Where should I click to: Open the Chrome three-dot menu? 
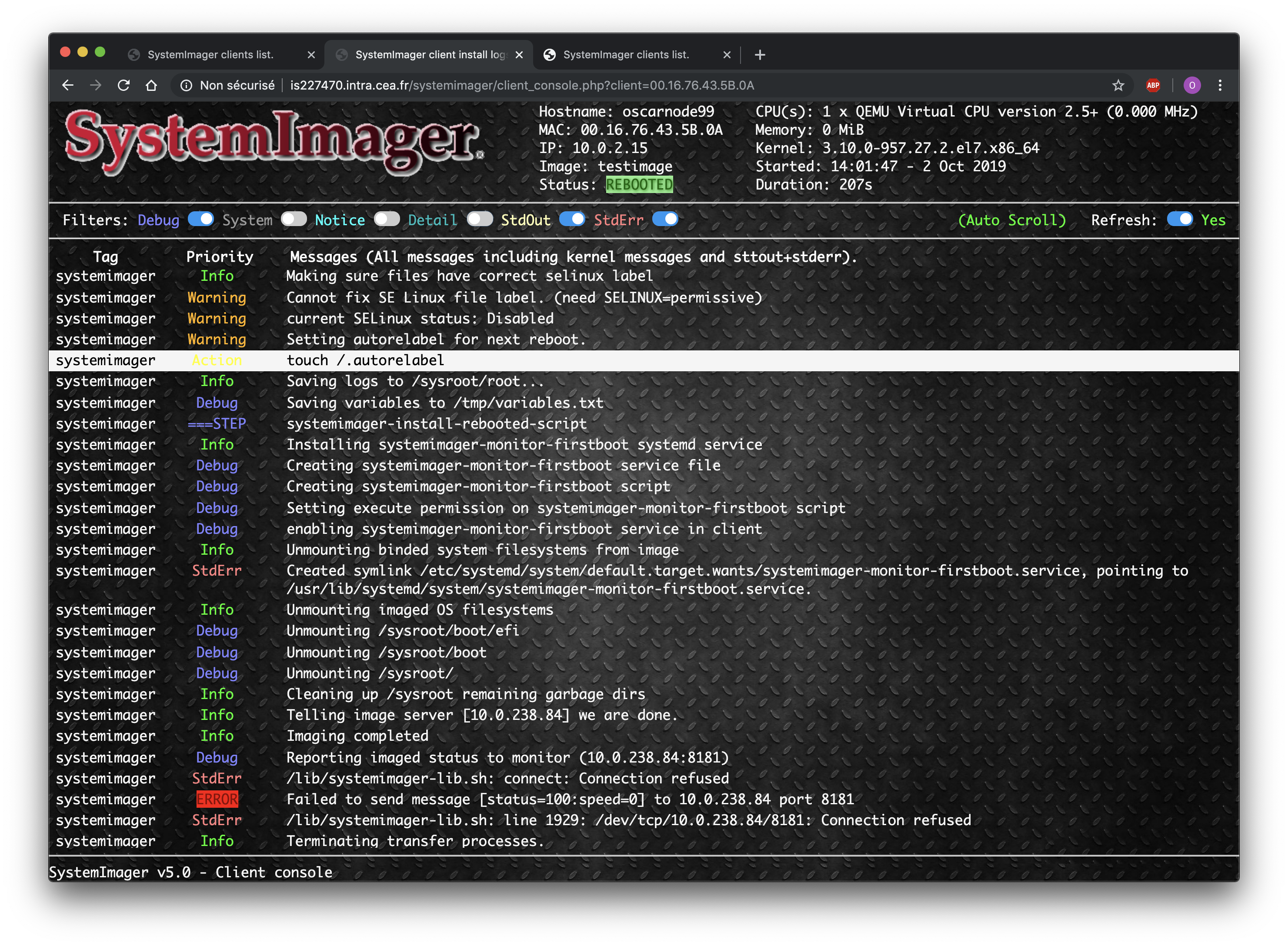1220,85
